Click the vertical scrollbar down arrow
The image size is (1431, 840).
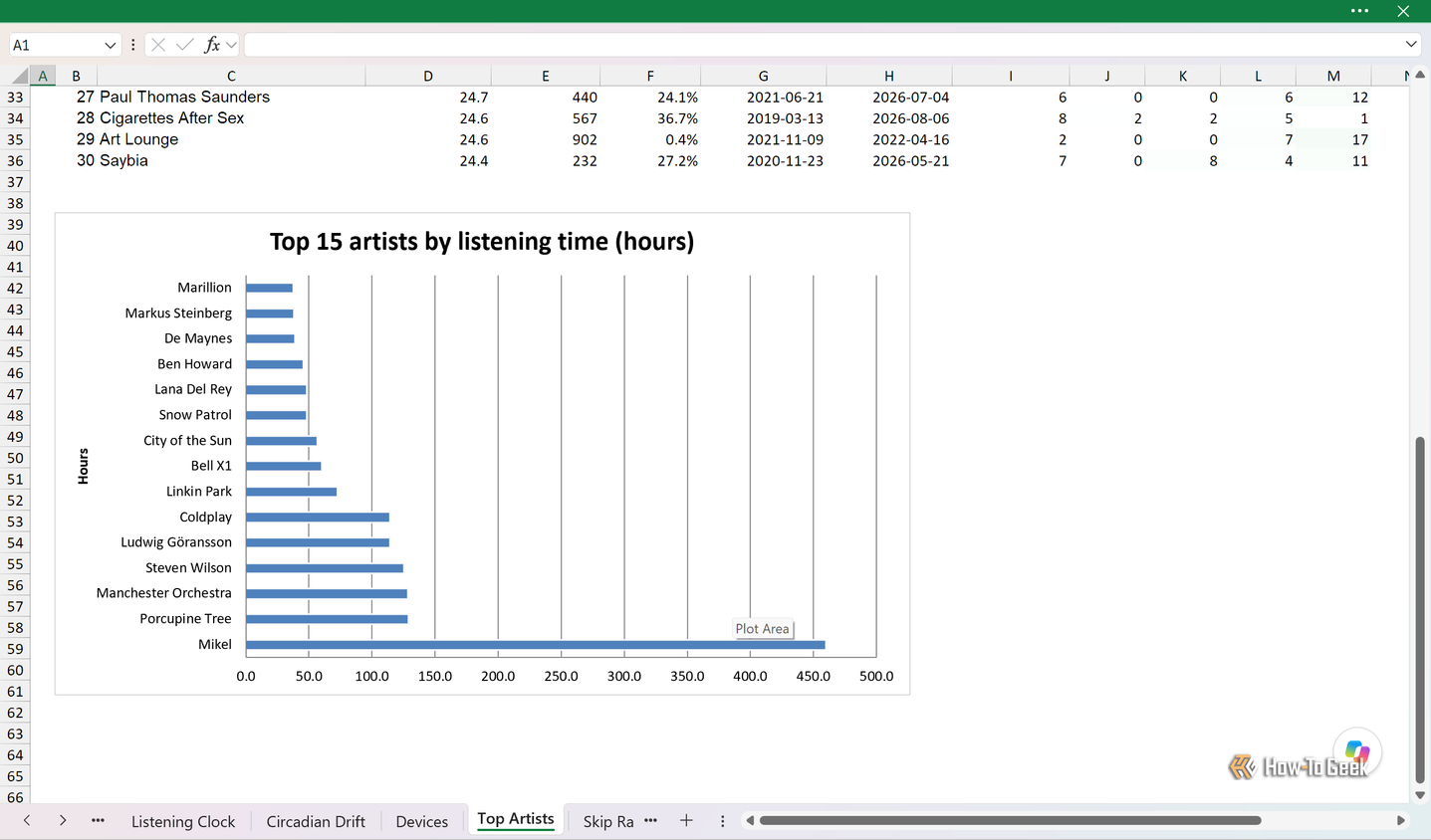pyautogui.click(x=1421, y=795)
